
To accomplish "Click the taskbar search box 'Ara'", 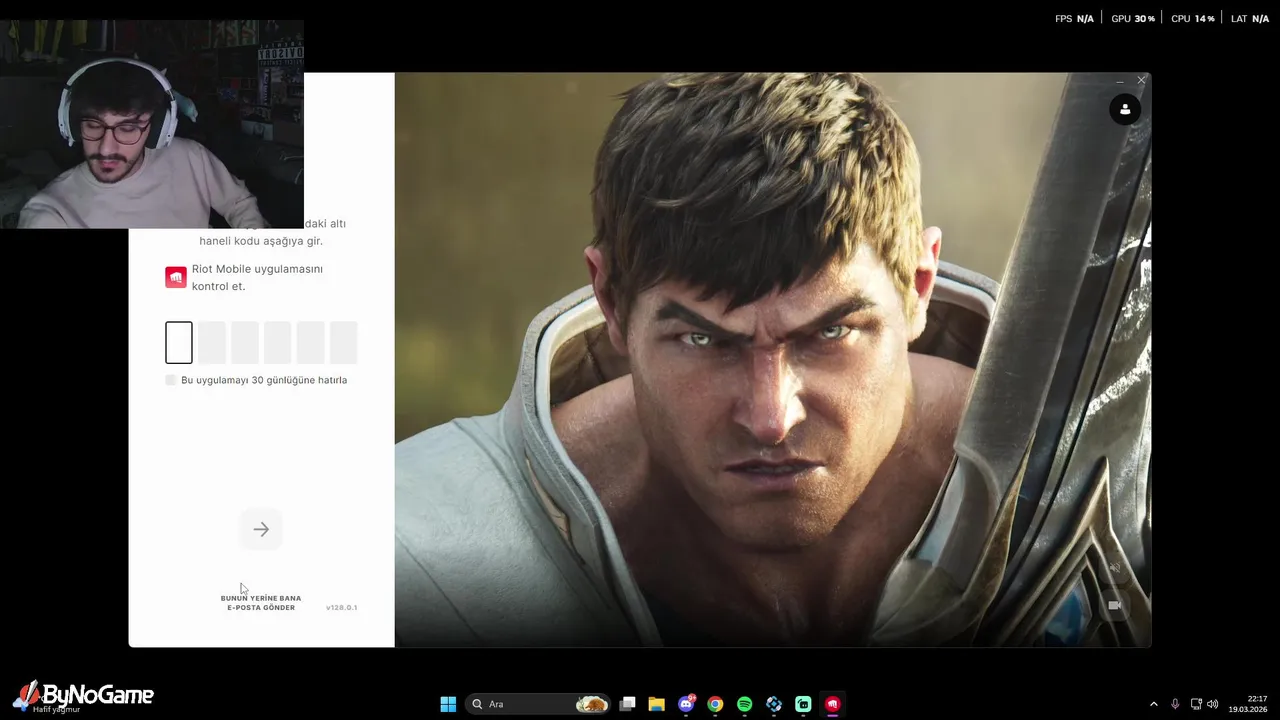I will pyautogui.click(x=539, y=704).
